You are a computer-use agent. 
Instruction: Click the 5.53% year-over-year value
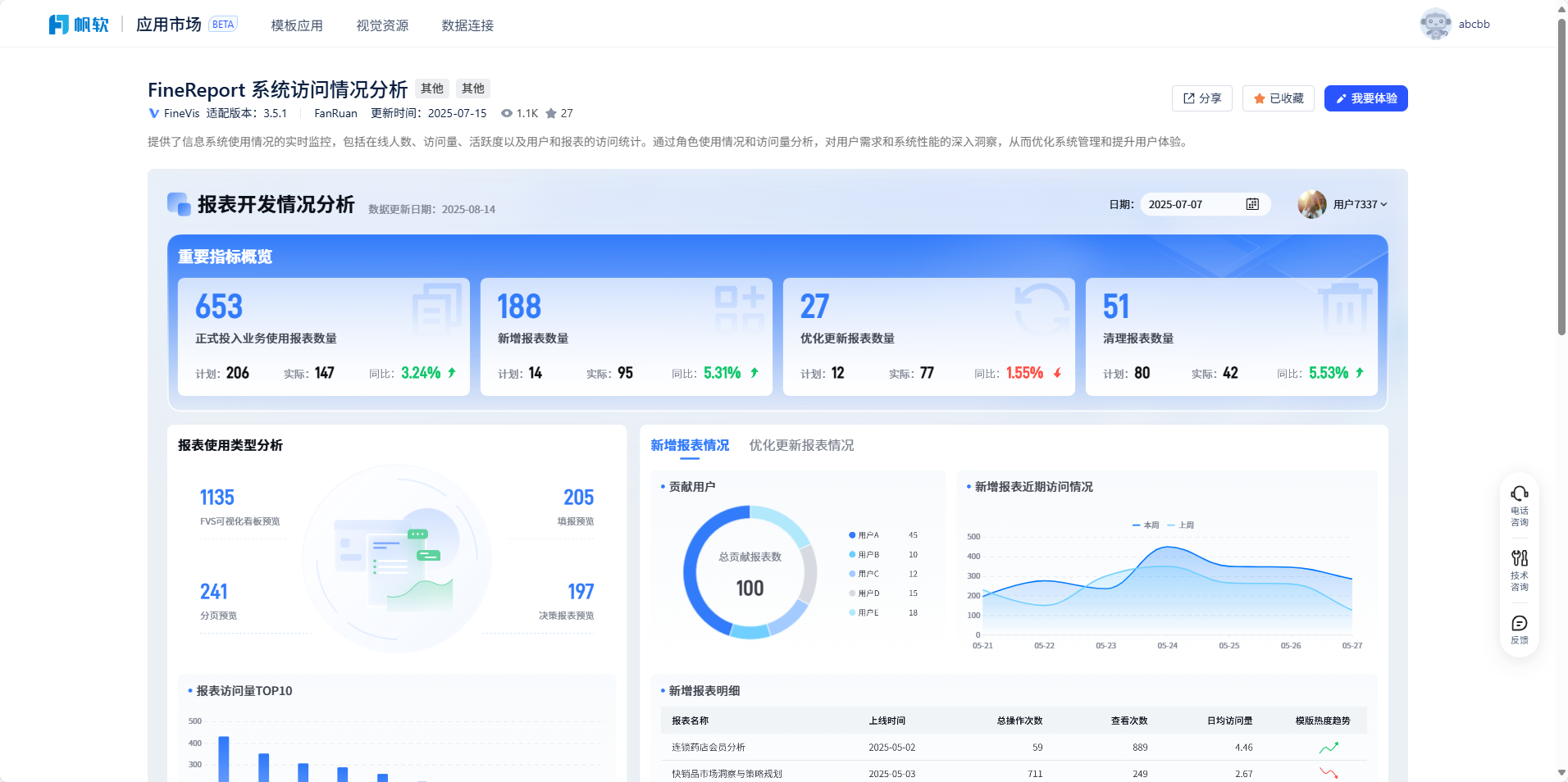tap(1329, 373)
